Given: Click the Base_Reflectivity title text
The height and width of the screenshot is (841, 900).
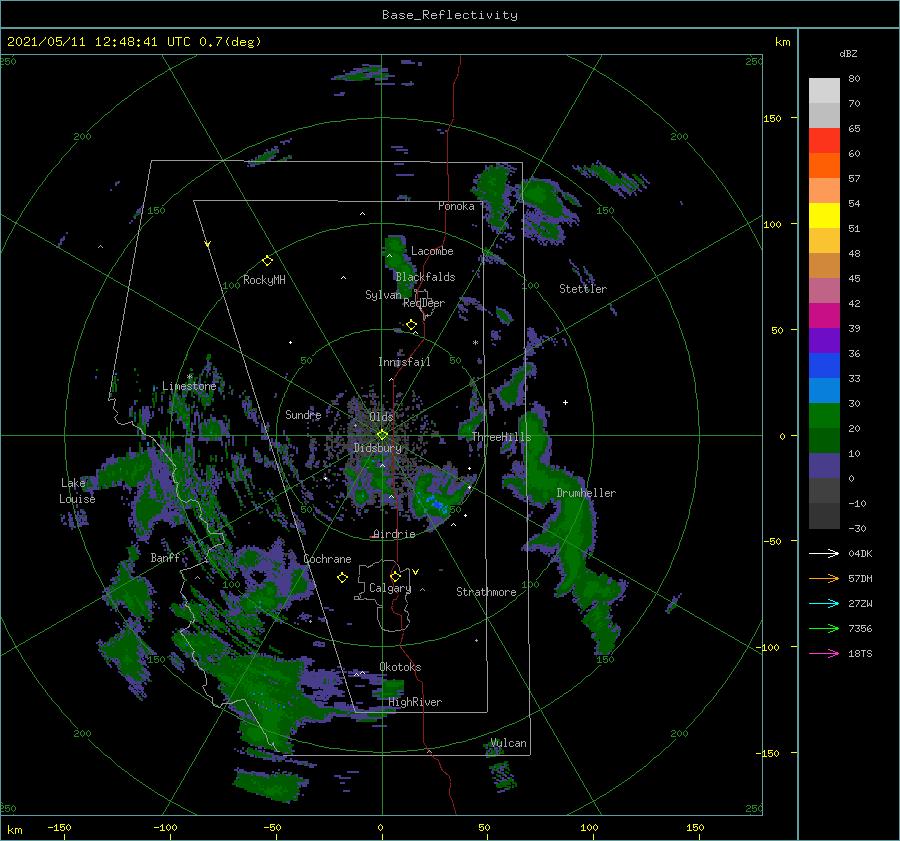Looking at the screenshot, I should coord(449,15).
